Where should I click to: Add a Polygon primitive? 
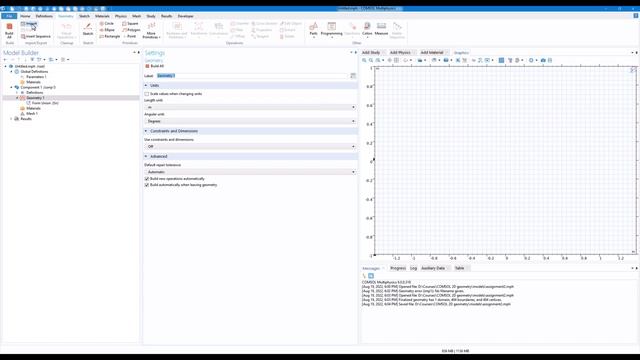131,30
